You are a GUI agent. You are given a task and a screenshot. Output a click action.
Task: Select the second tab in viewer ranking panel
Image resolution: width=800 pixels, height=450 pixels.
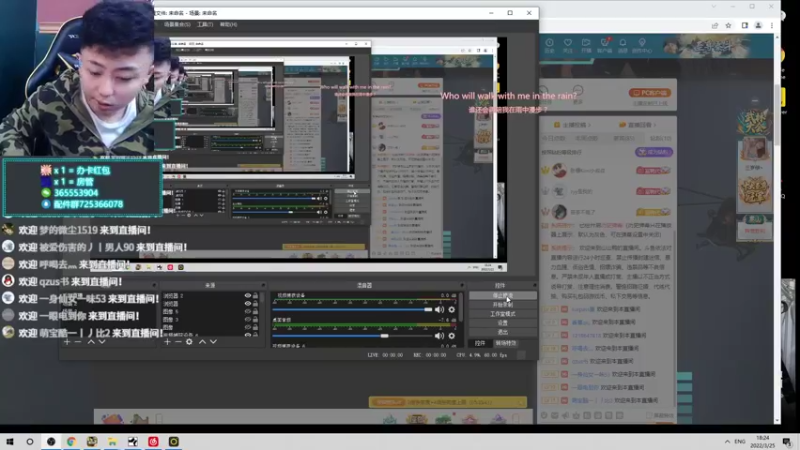coord(587,138)
